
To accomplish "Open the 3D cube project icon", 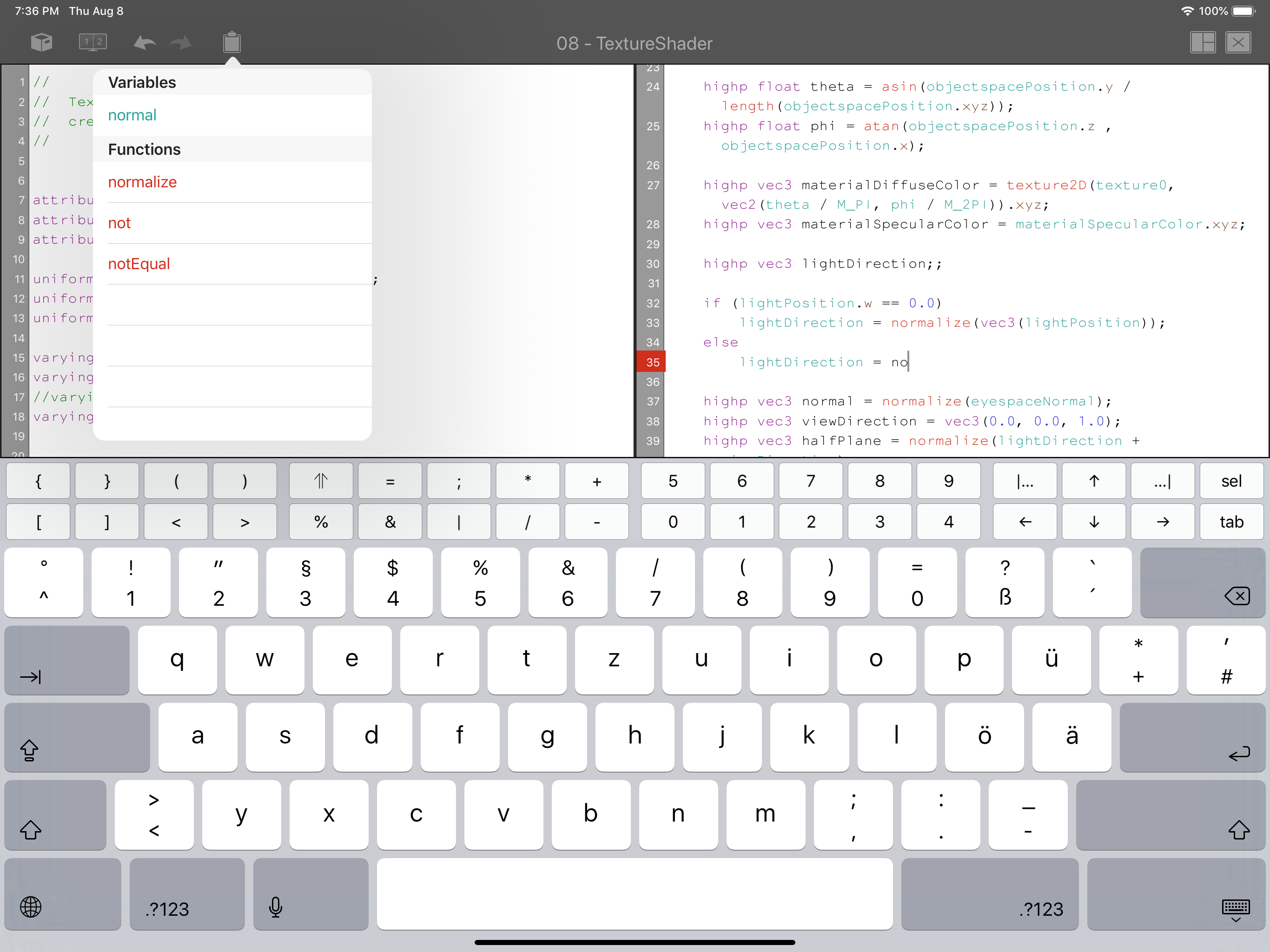I will 41,42.
